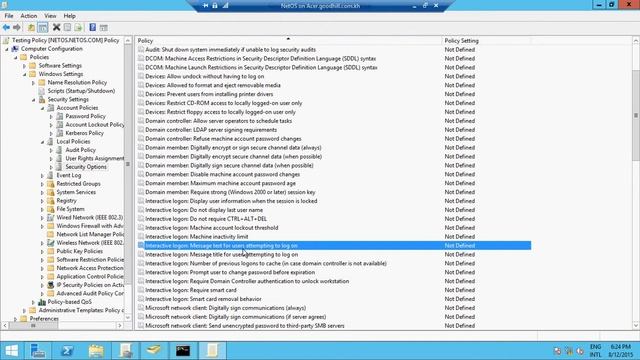Select Account Lockout Policy tree item

point(95,124)
